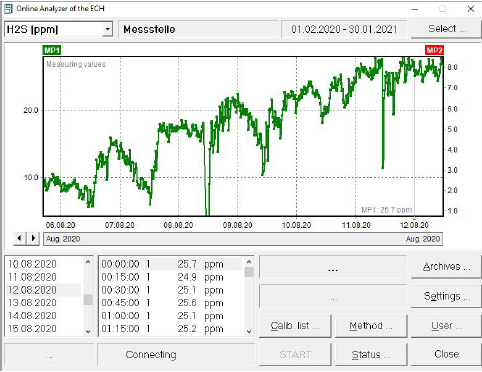Open the Status... dialog
Image resolution: width=482 pixels, height=372 pixels.
point(371,355)
